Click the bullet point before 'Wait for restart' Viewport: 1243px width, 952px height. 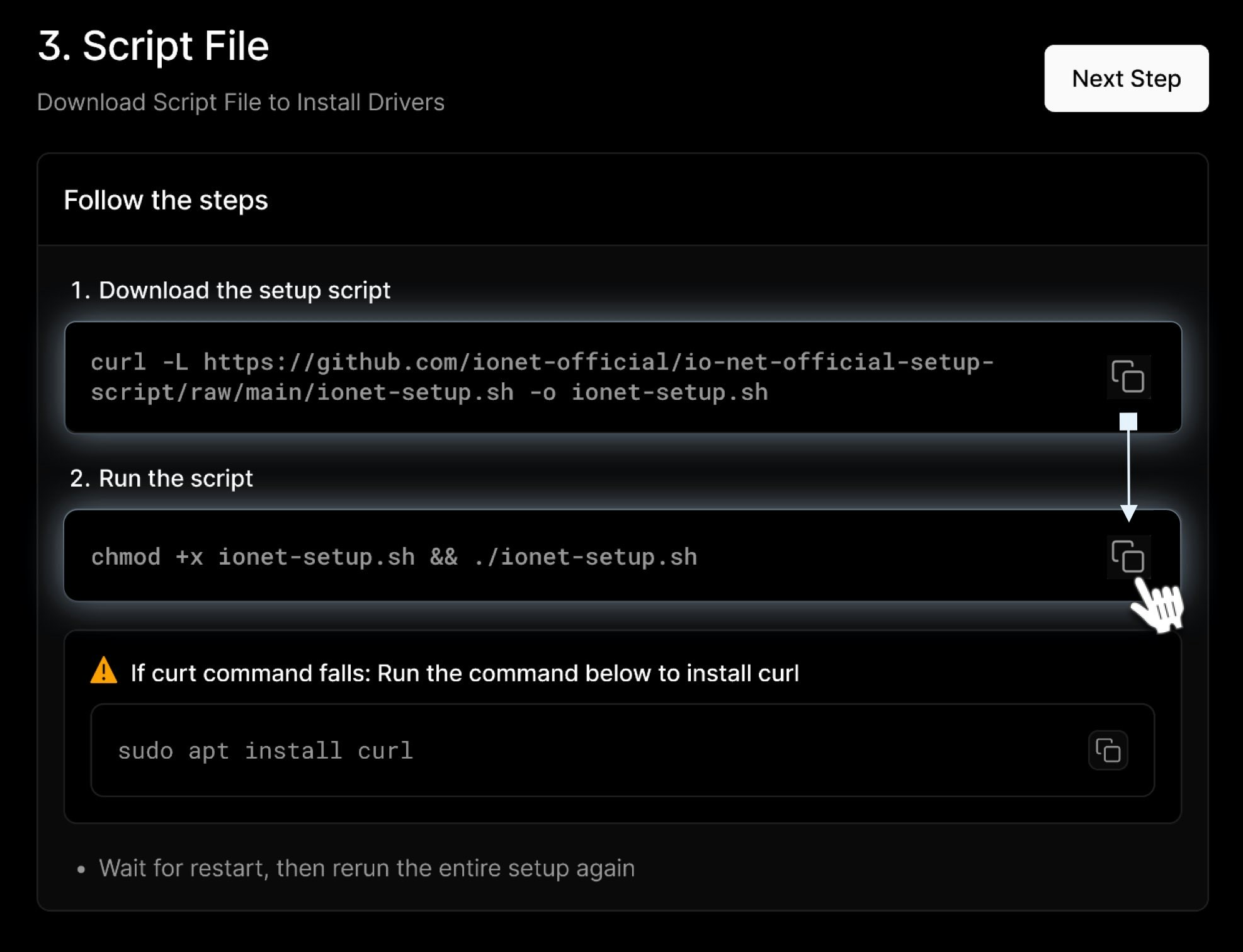click(x=81, y=870)
